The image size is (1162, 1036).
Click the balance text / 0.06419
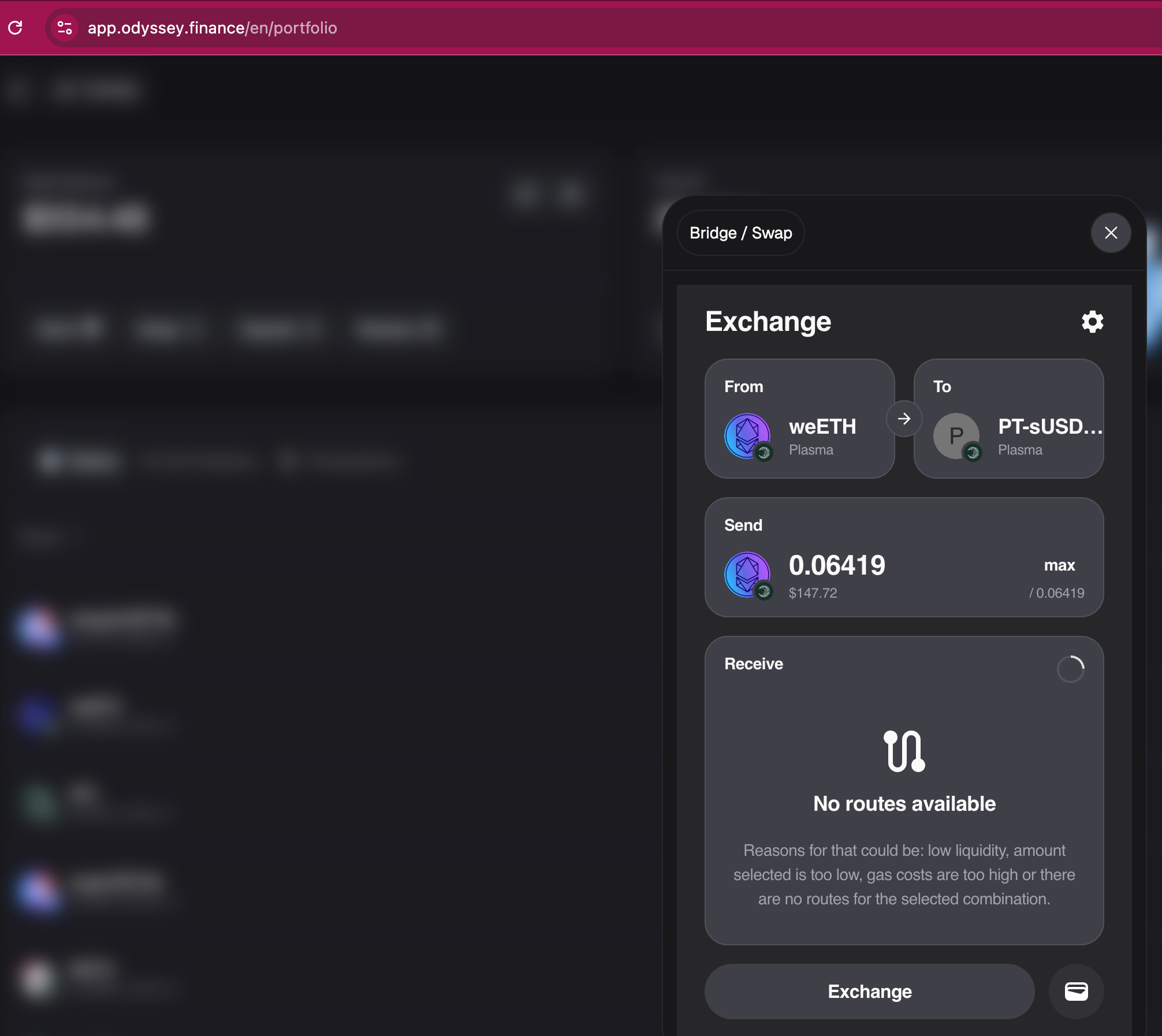(x=1056, y=593)
